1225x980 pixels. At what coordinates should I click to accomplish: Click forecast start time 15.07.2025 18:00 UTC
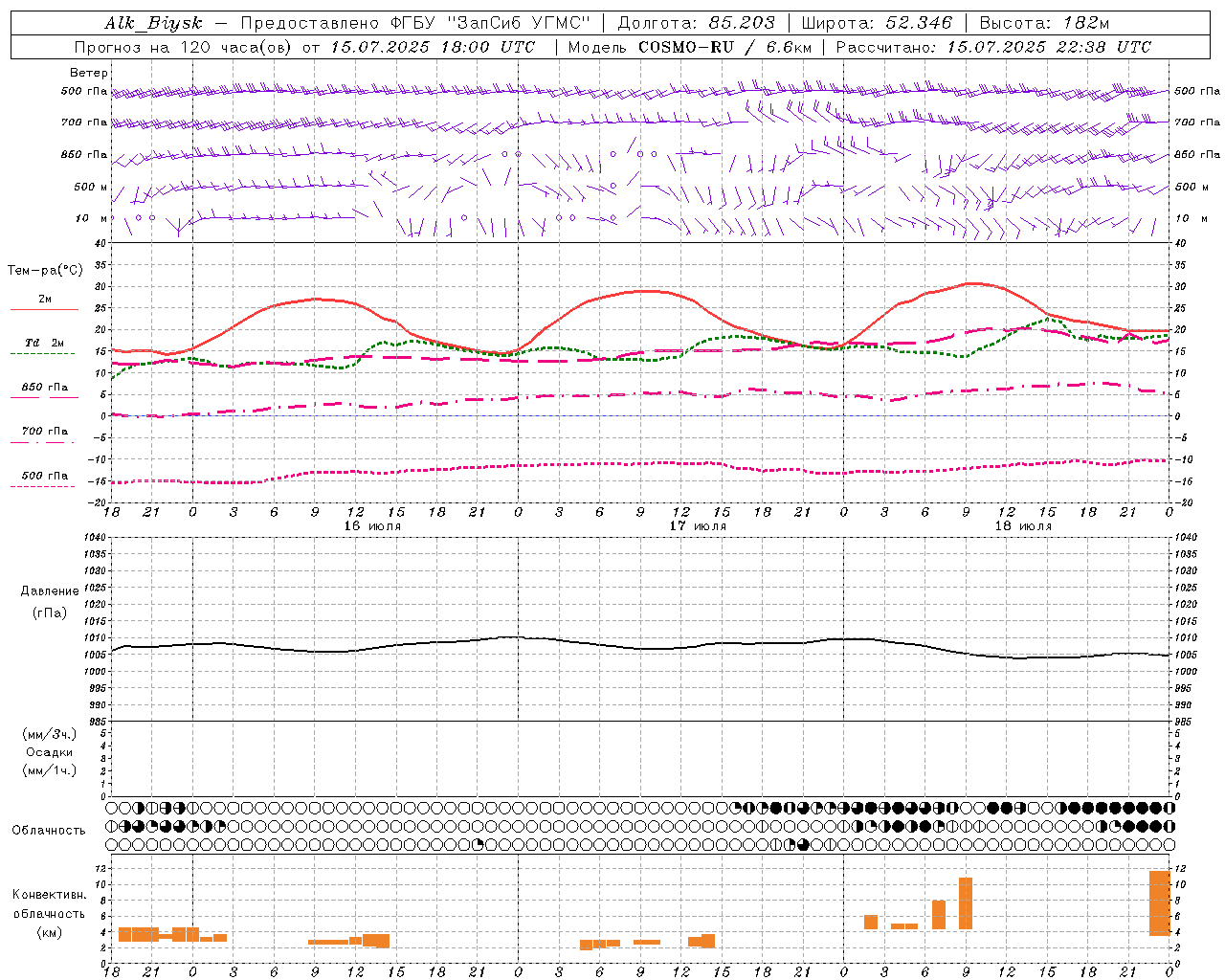tap(432, 47)
